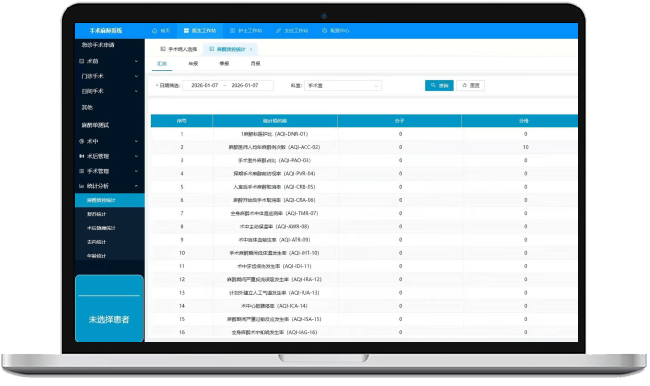Expand the 术后管理 sidebar chevron
Viewport: 650px width, 386px height.
coord(136,156)
